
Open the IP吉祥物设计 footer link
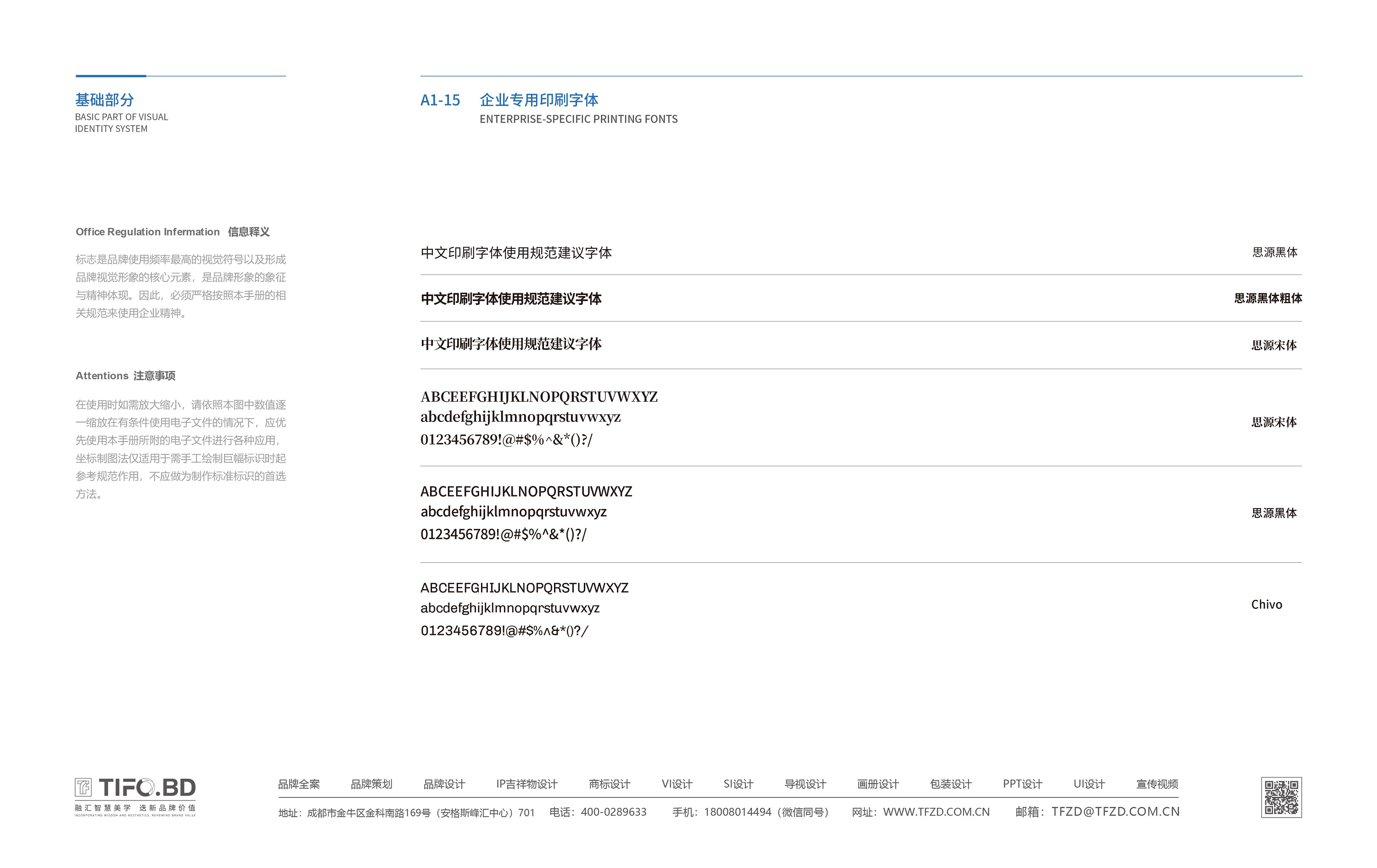[x=526, y=784]
